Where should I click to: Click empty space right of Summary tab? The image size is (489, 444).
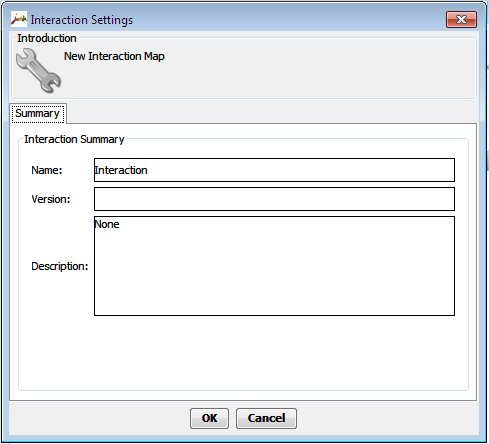tap(272, 113)
